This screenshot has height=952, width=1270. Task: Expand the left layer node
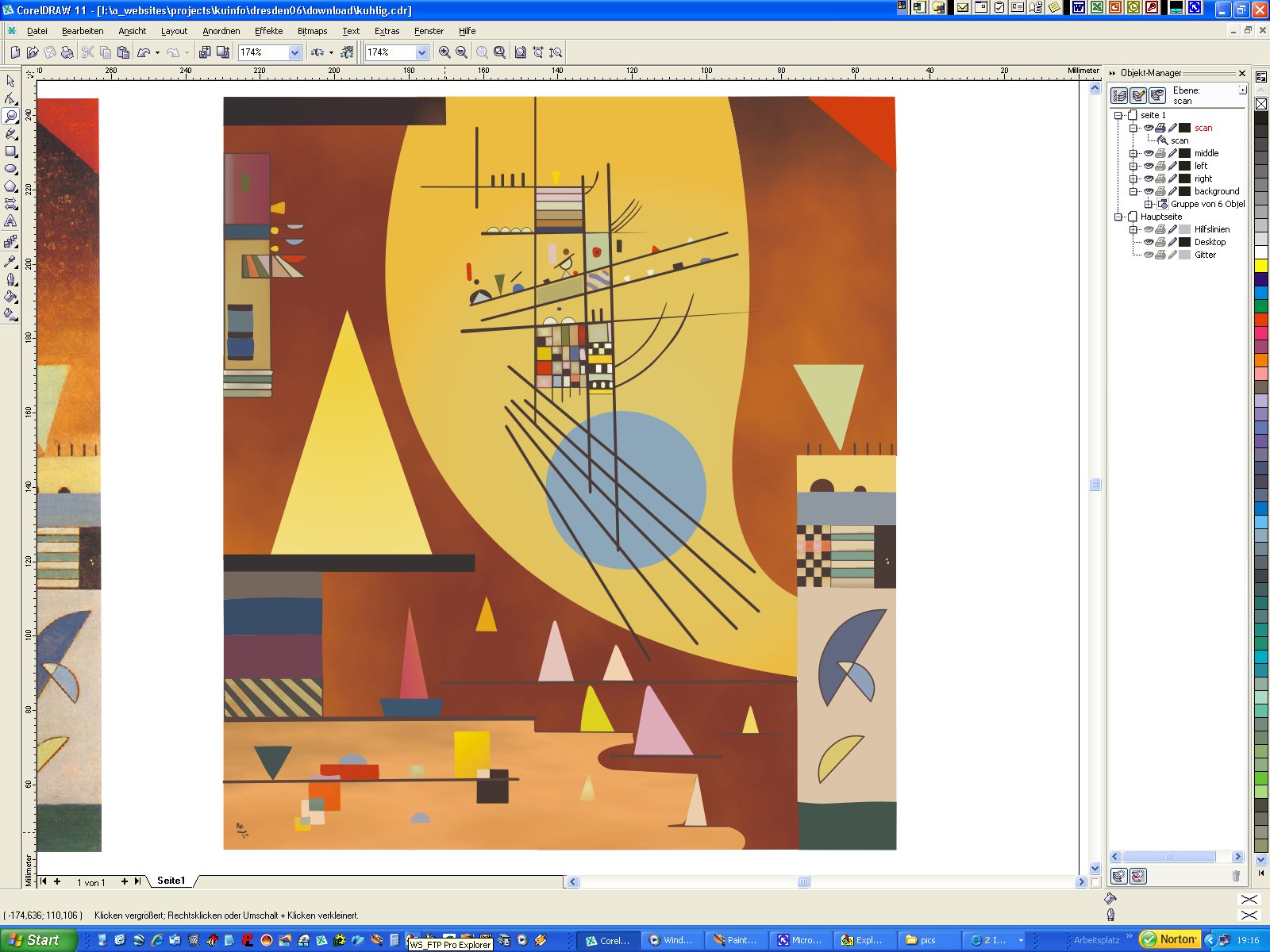1133,166
